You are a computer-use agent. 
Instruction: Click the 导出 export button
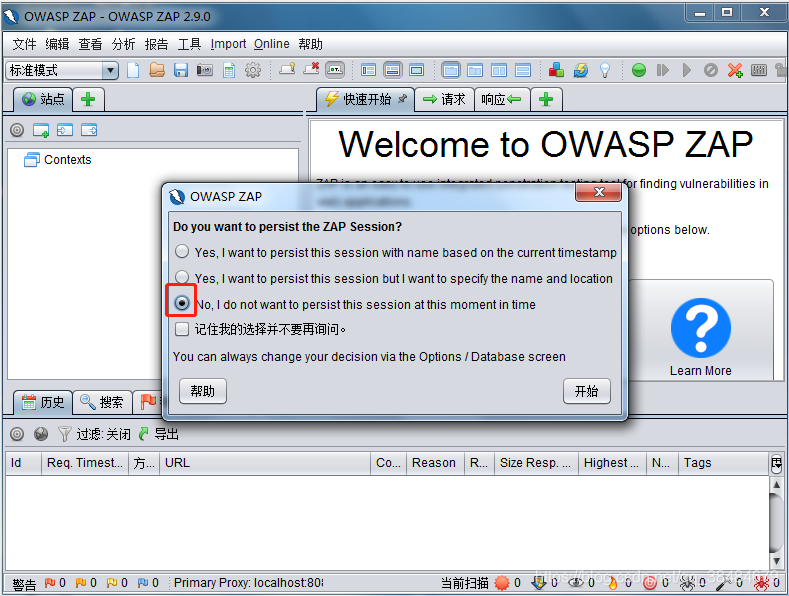159,434
